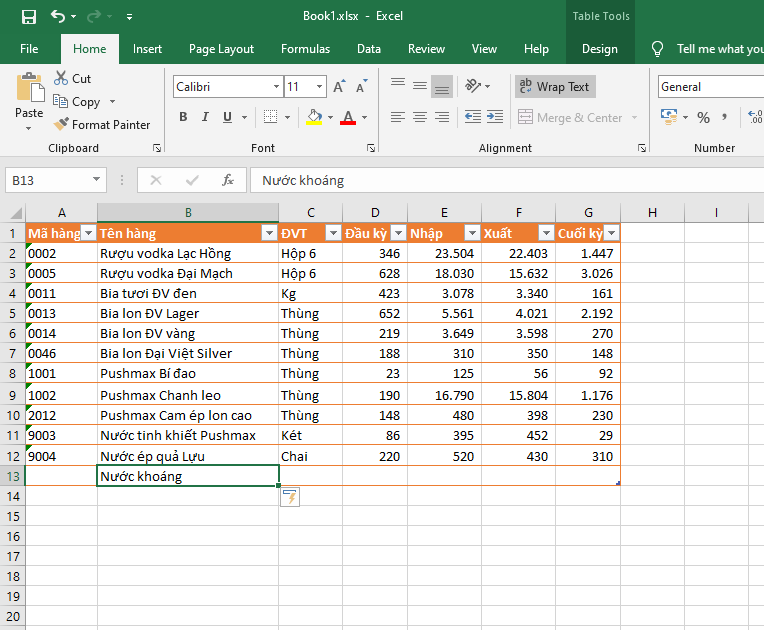Viewport: 764px width, 630px height.
Task: Increase font size with large A icon
Action: (339, 87)
